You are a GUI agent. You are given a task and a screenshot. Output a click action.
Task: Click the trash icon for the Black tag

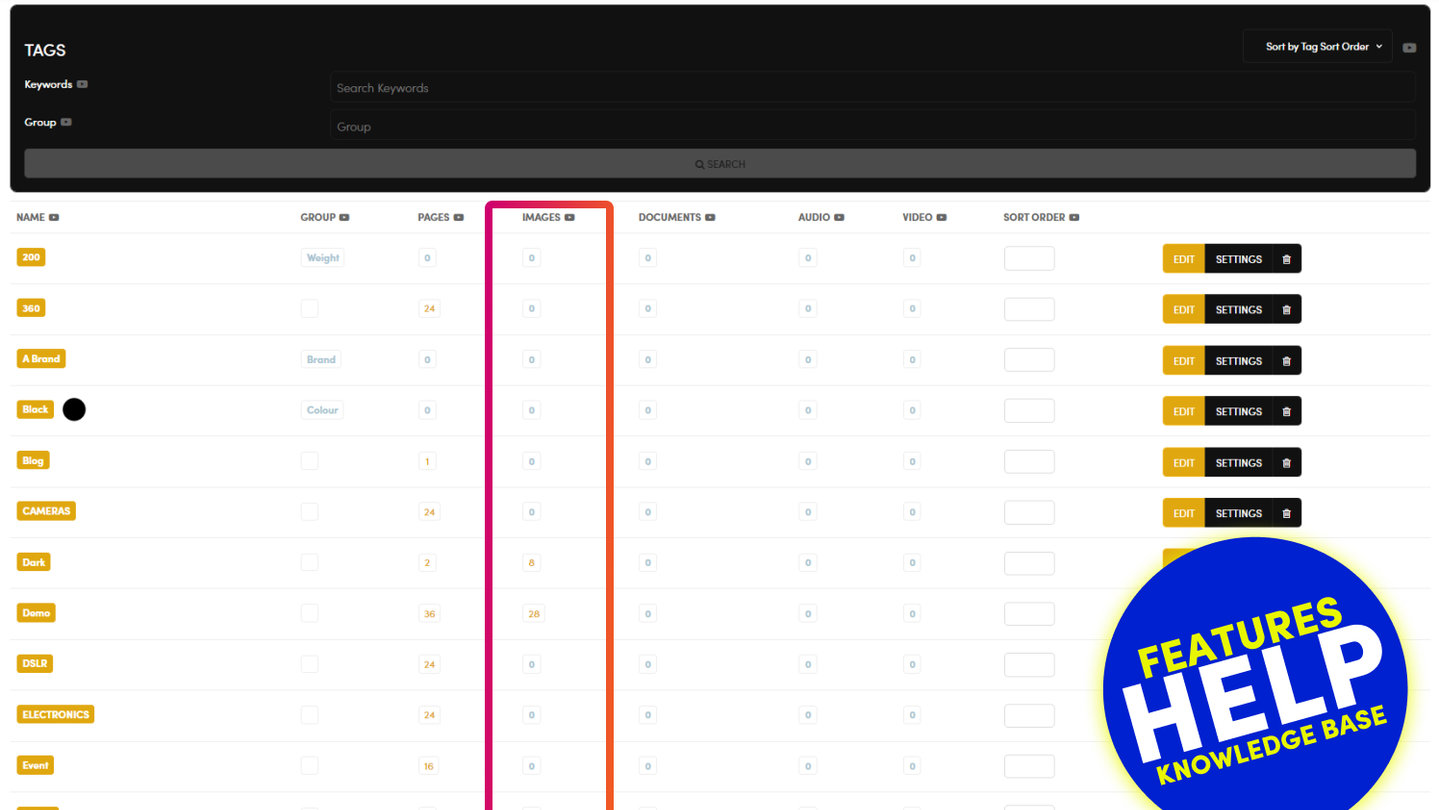1286,412
